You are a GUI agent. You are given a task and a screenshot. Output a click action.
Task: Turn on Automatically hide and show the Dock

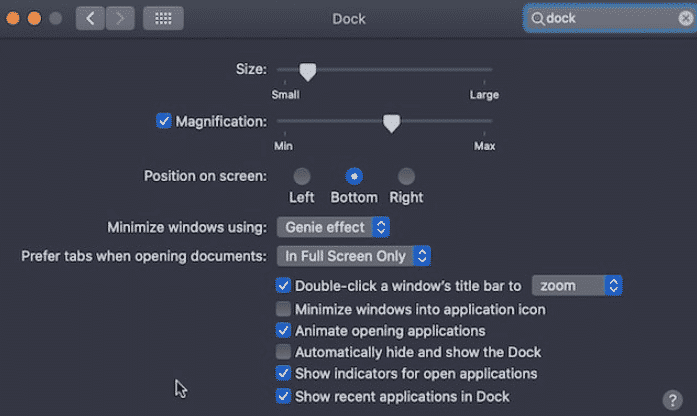point(283,352)
